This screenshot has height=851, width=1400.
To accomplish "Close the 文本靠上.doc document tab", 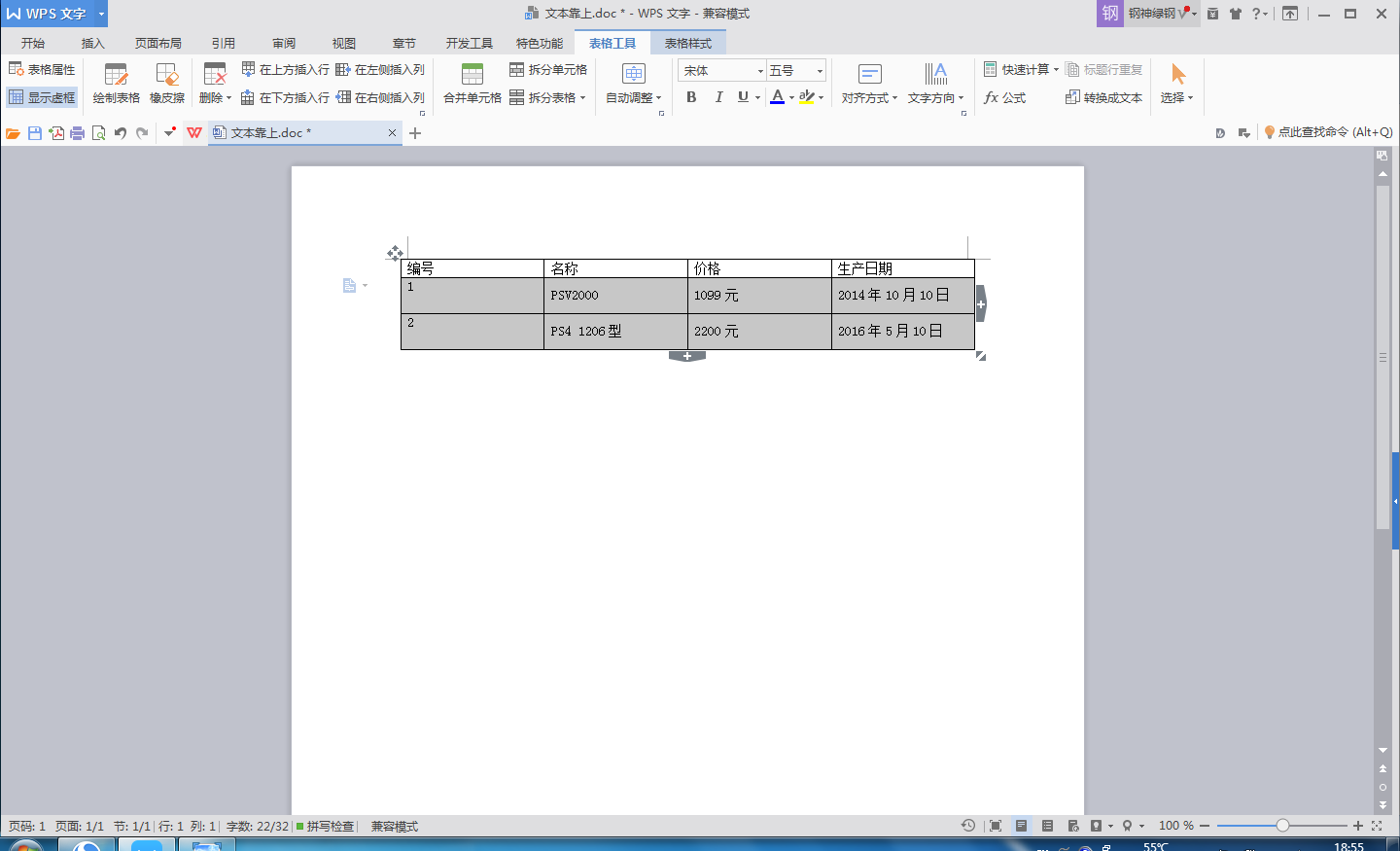I will click(x=393, y=133).
